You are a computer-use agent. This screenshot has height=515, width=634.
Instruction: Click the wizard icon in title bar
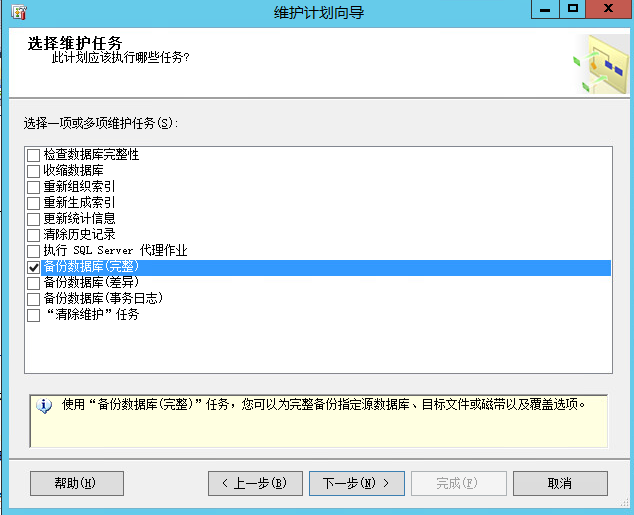18,12
